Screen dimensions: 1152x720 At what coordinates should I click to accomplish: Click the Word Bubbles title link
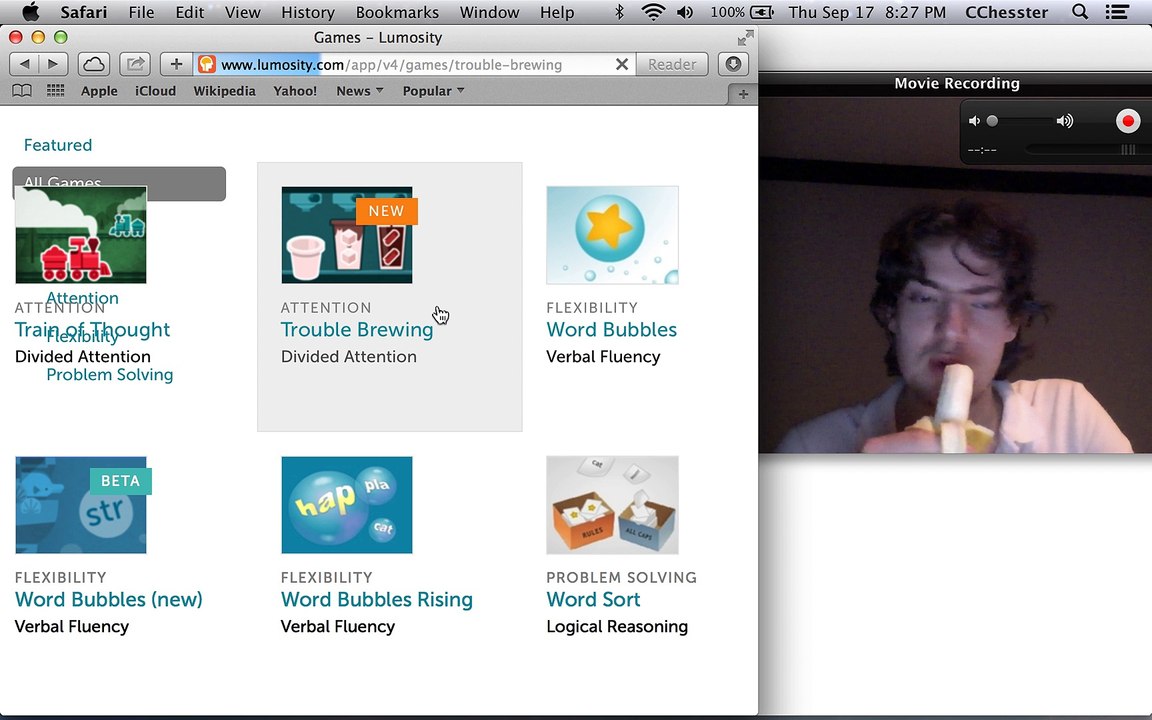[611, 330]
